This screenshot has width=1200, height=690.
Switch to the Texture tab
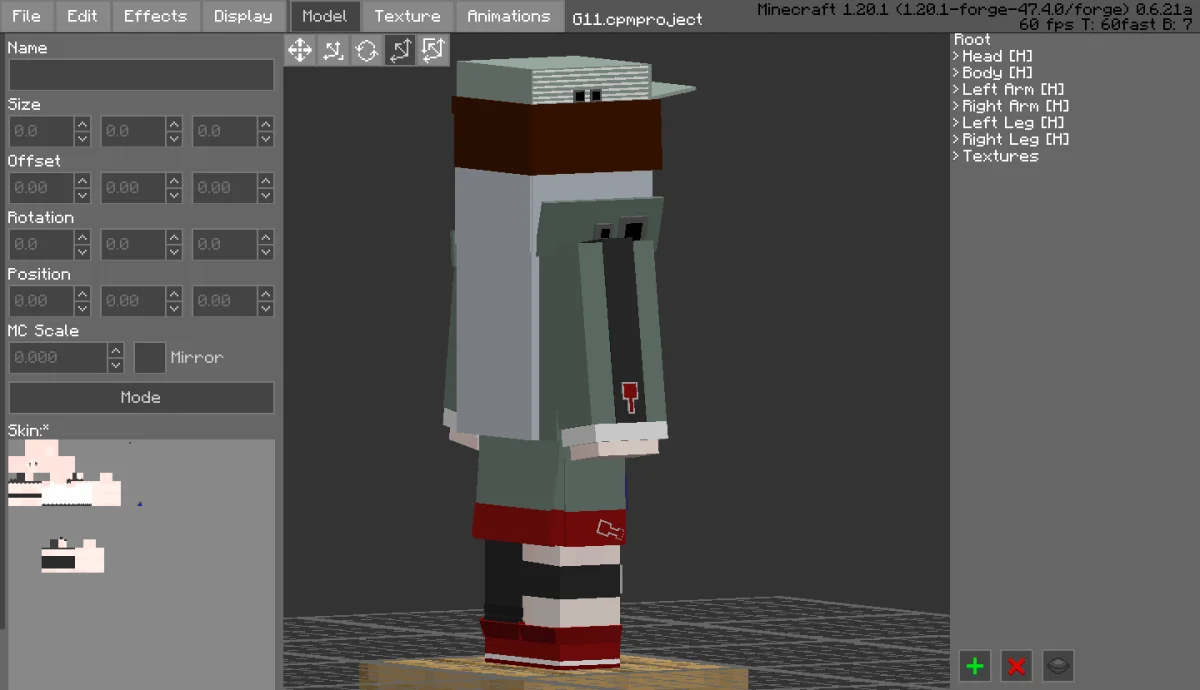(407, 16)
